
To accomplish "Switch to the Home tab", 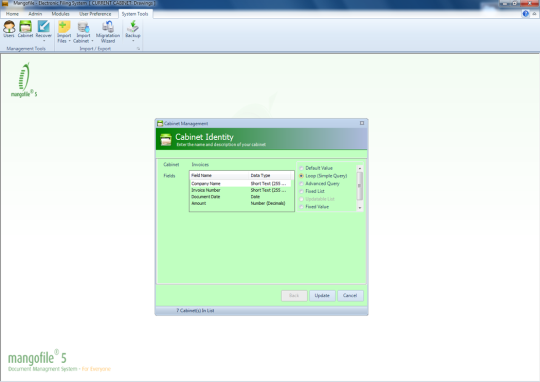I will click(x=12, y=14).
